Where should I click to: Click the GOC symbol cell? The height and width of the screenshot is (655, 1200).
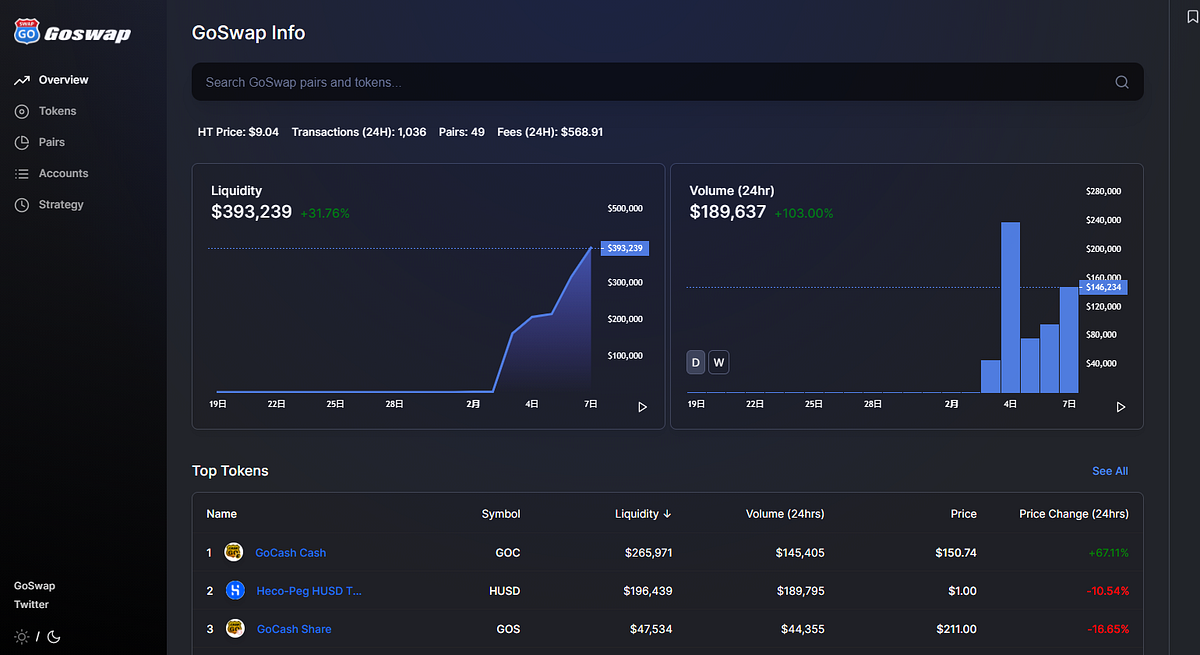coord(508,552)
